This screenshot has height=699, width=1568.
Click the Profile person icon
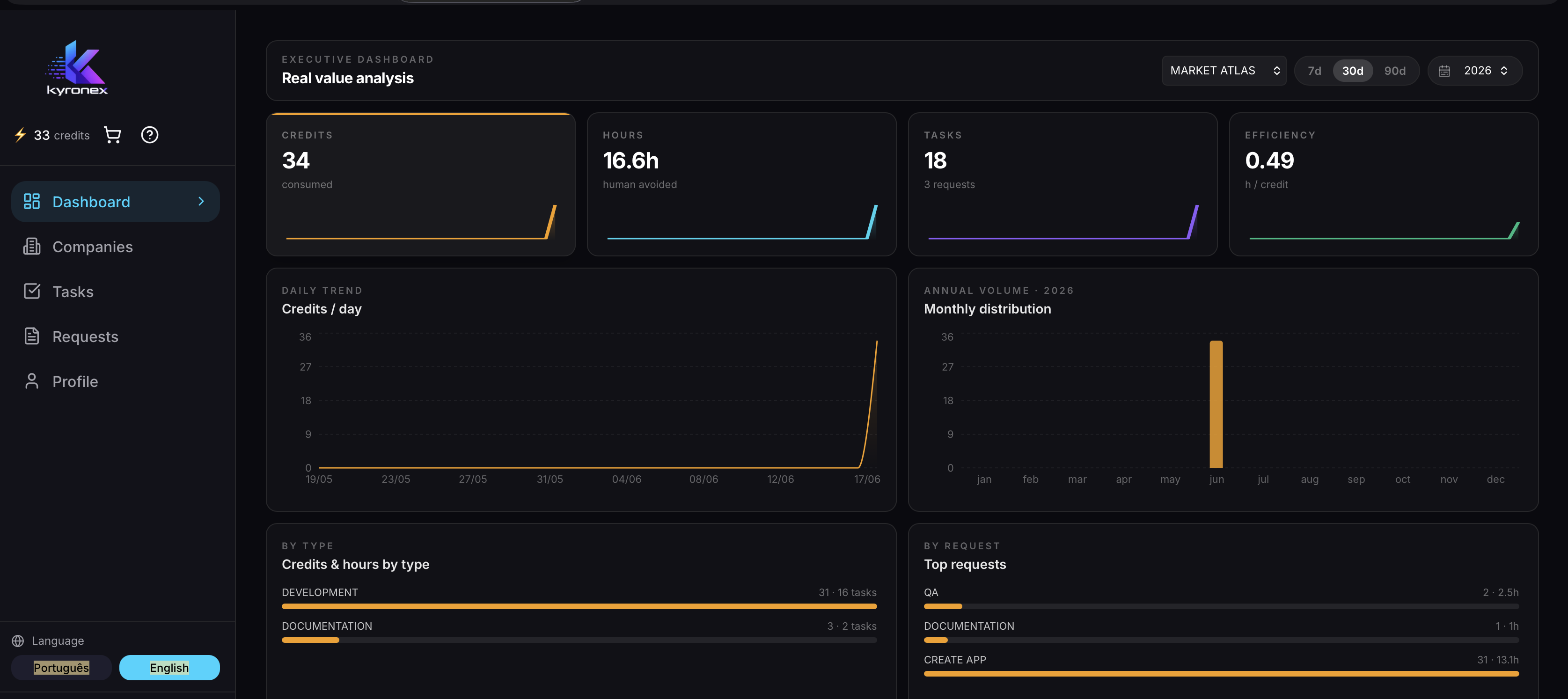click(x=32, y=381)
